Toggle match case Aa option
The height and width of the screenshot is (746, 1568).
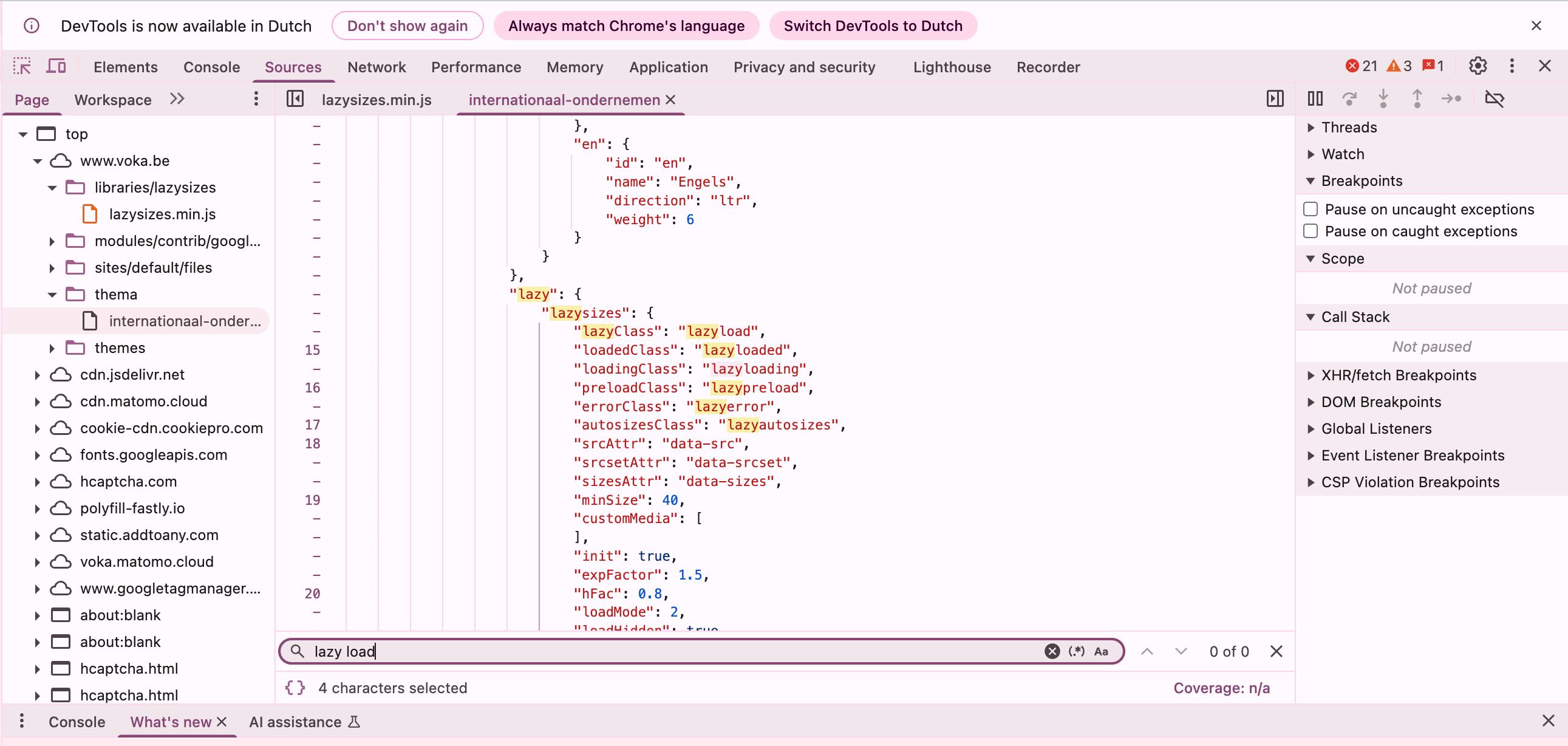coord(1101,651)
